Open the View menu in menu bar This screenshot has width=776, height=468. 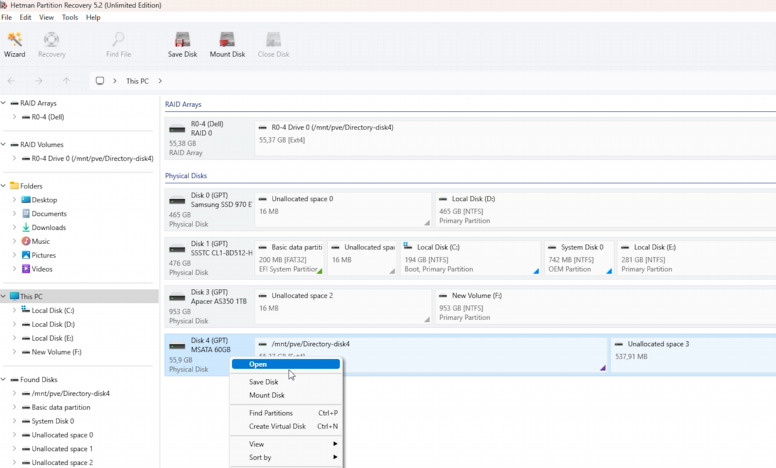[x=47, y=17]
